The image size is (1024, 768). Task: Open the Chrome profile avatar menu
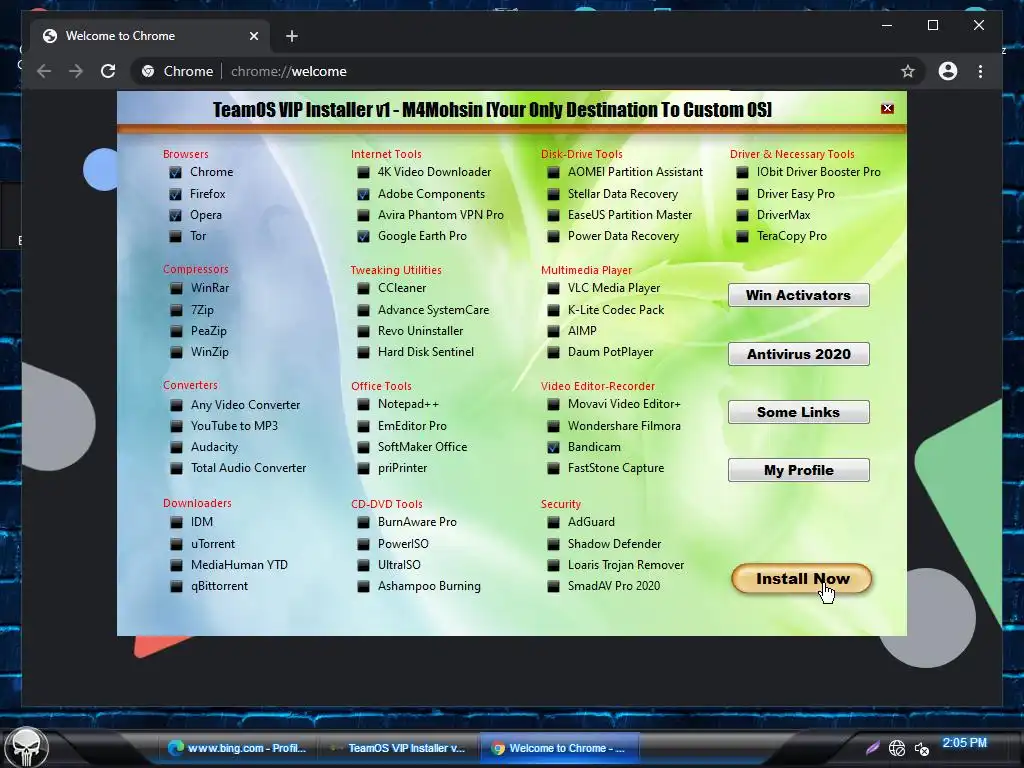[948, 71]
